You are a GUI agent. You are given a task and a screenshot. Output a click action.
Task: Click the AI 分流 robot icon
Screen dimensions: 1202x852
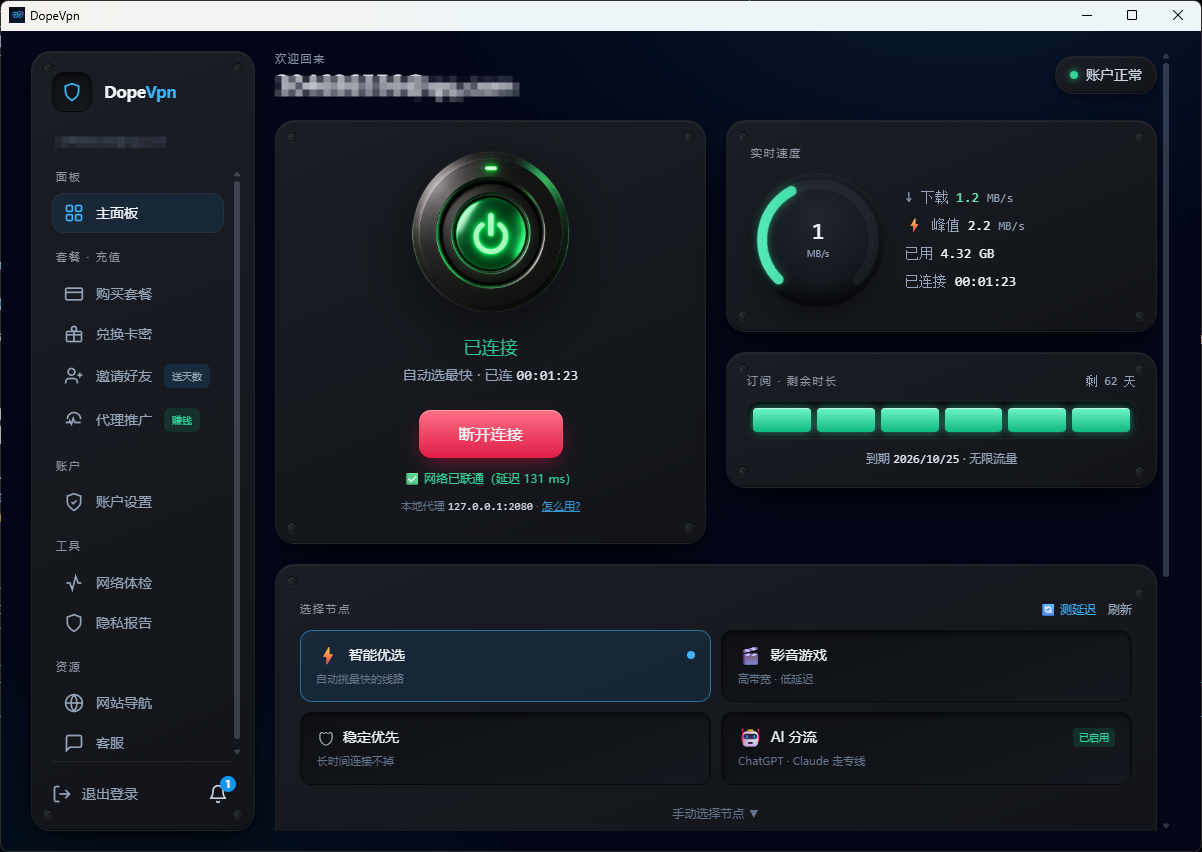(750, 738)
